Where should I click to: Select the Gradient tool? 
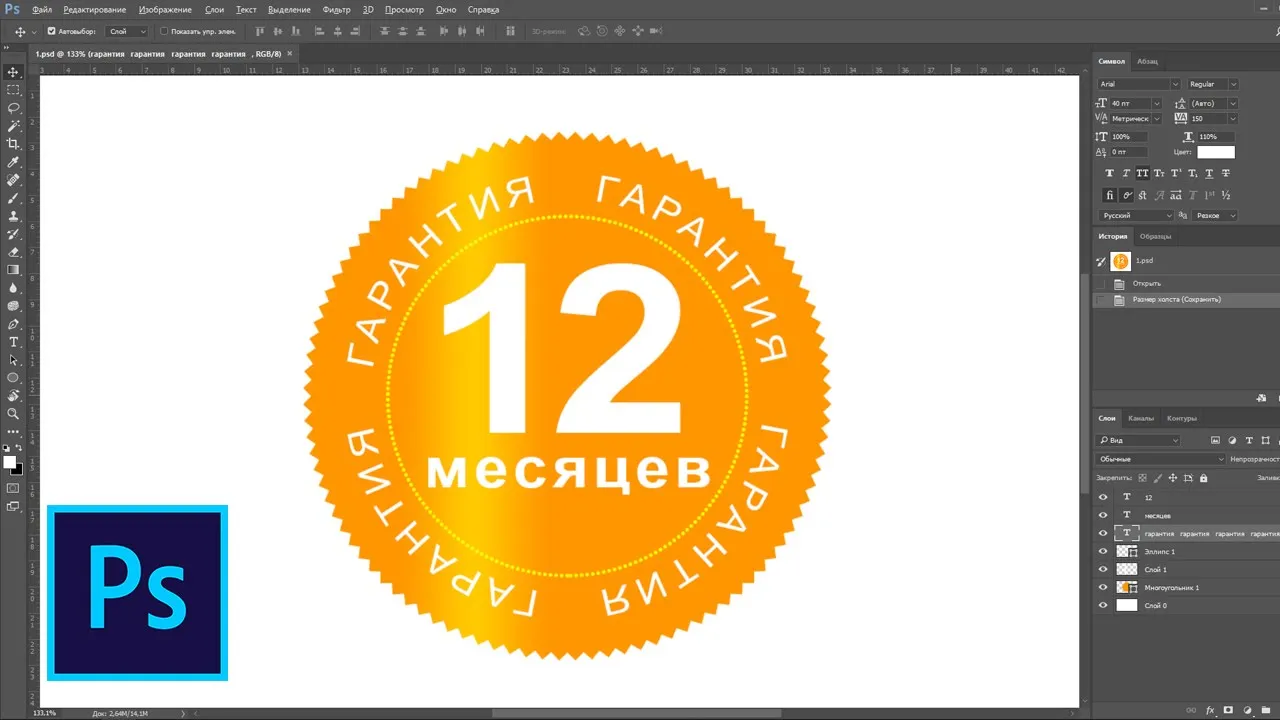[x=13, y=270]
